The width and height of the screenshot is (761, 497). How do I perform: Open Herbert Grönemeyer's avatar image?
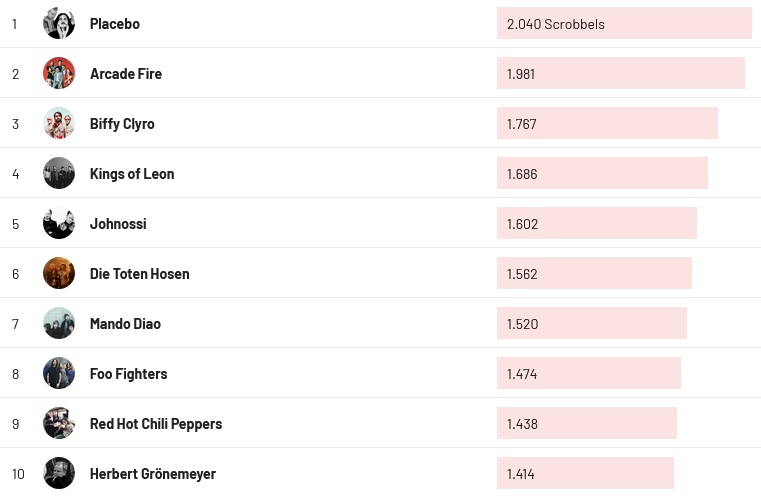pyautogui.click(x=59, y=473)
